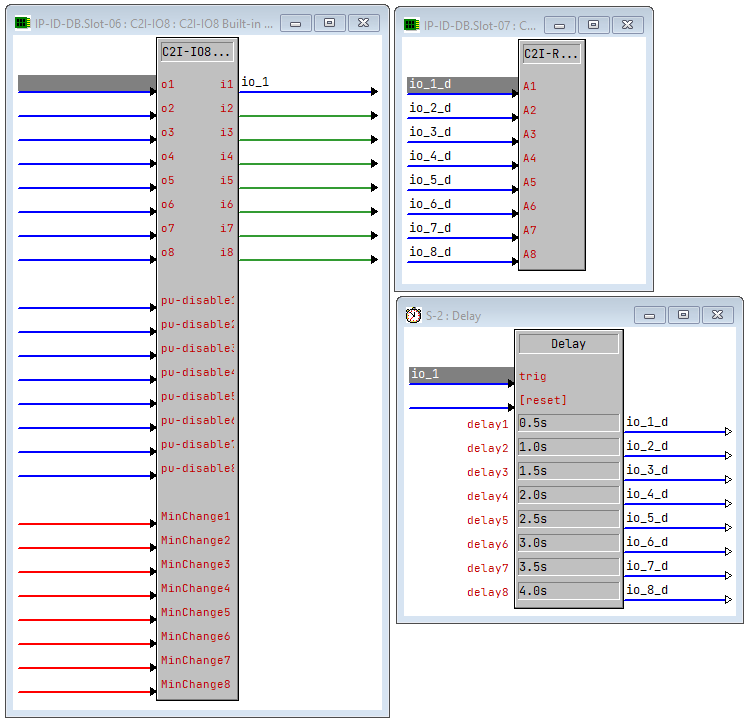The width and height of the screenshot is (750, 724).
Task: Maximize the S-2 Delay window
Action: tap(683, 315)
